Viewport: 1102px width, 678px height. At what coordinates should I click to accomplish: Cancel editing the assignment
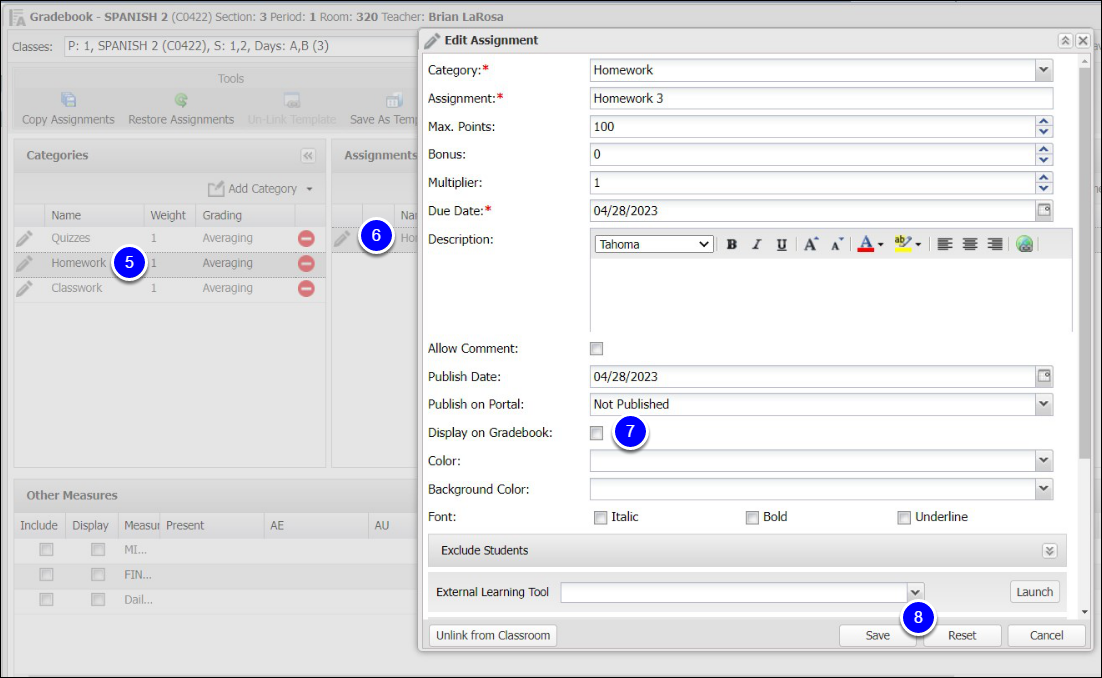pyautogui.click(x=1046, y=635)
